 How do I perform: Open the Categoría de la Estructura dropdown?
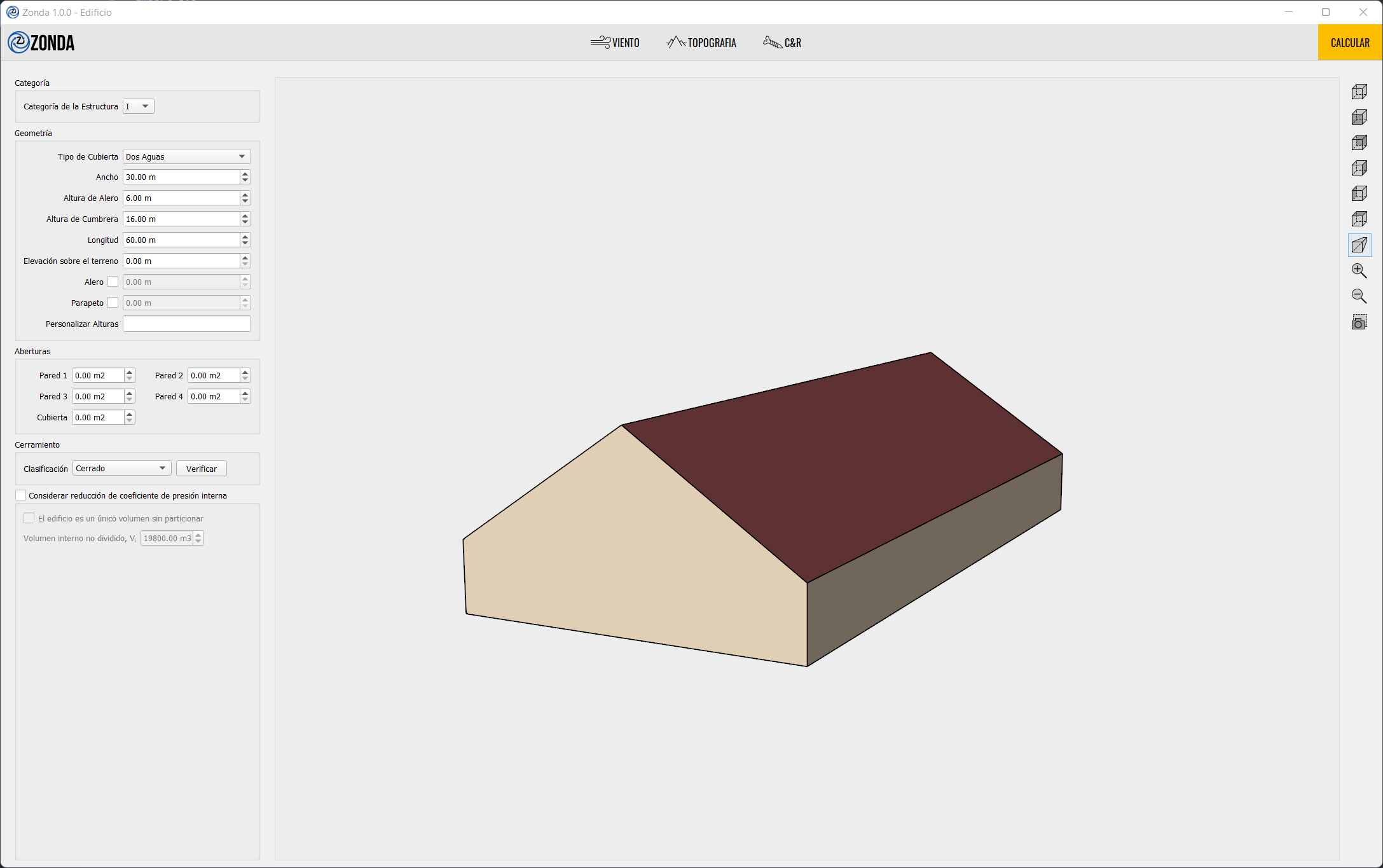(139, 106)
